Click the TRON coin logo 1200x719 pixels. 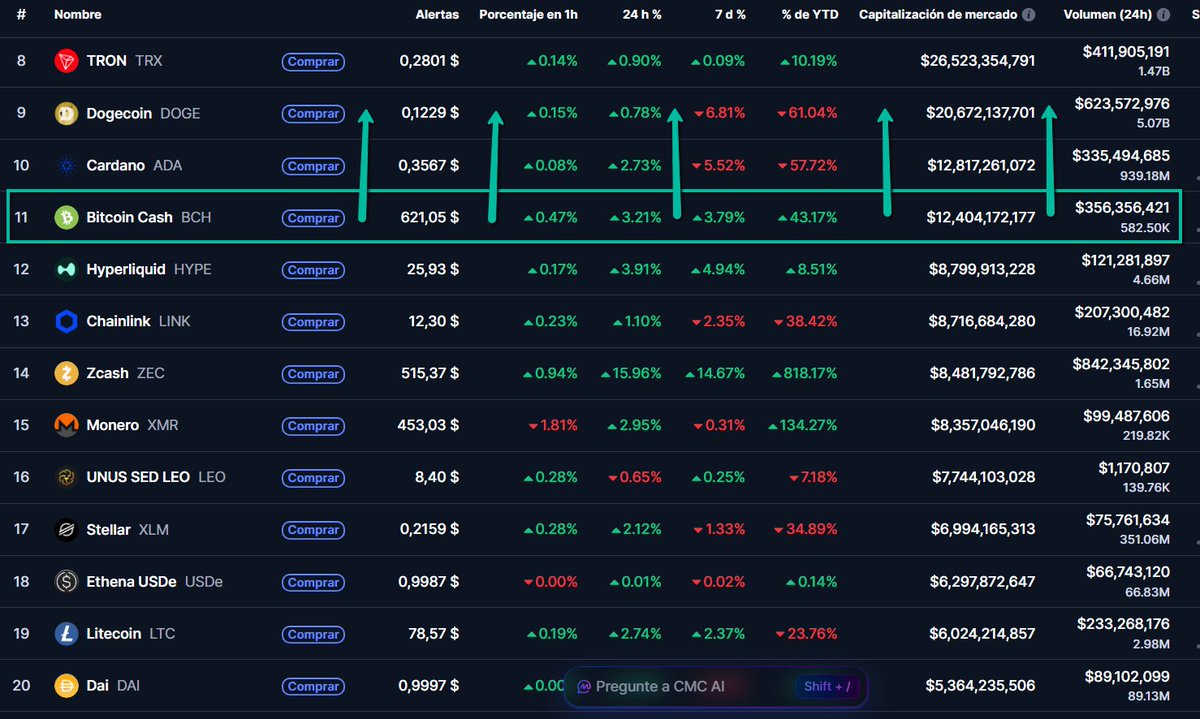pos(66,61)
